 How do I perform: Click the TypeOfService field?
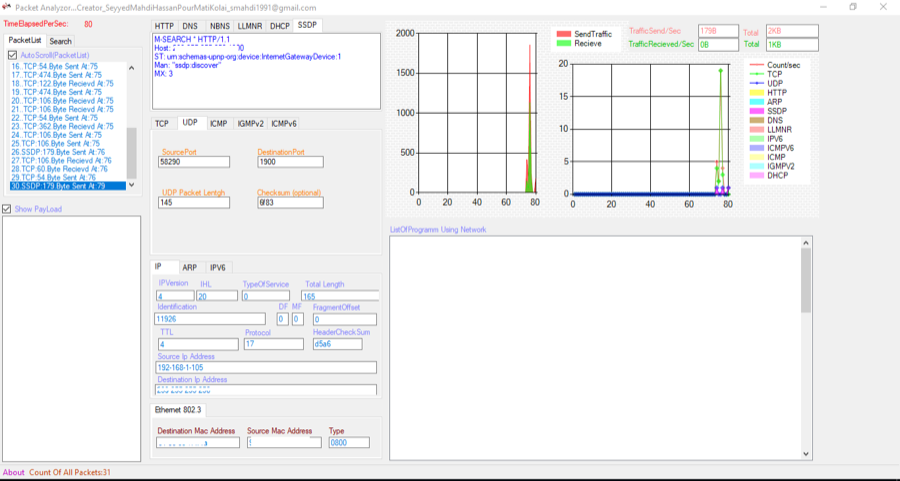266,296
